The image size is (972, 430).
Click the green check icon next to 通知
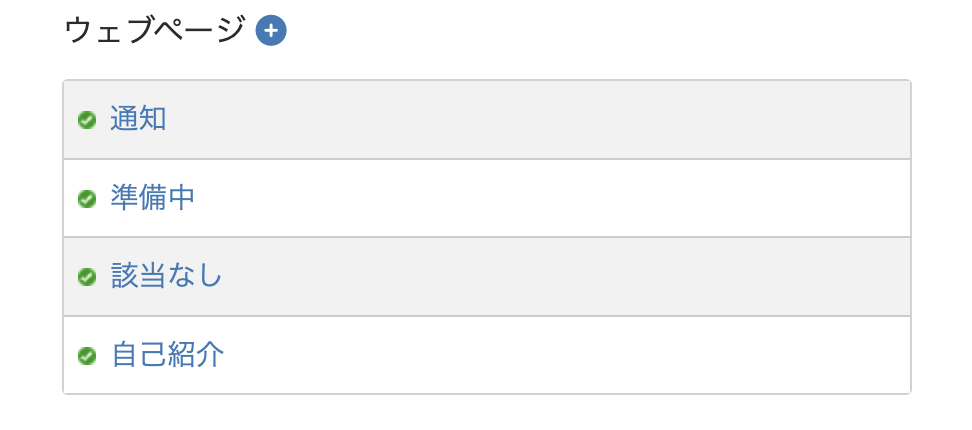tap(87, 120)
